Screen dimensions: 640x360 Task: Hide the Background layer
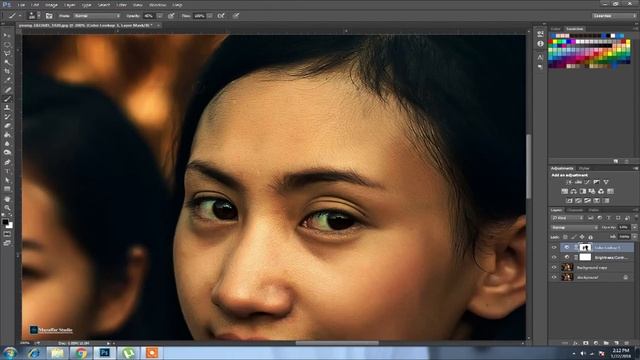[554, 277]
